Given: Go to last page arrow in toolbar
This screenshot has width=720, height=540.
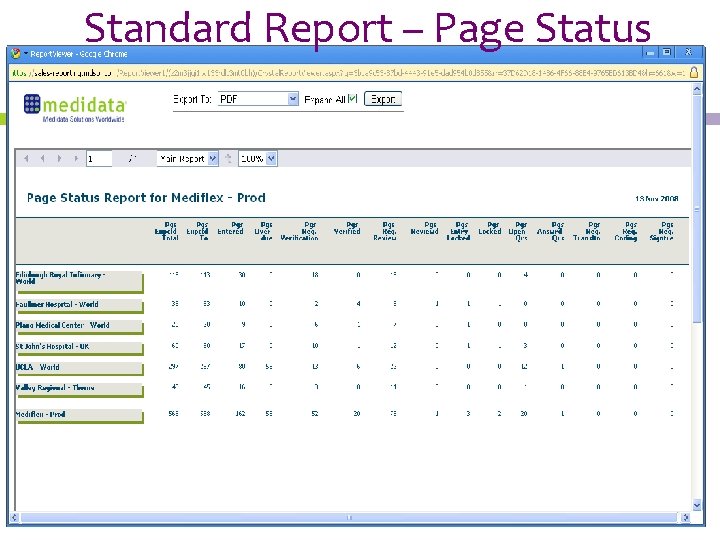Looking at the screenshot, I should pos(76,158).
